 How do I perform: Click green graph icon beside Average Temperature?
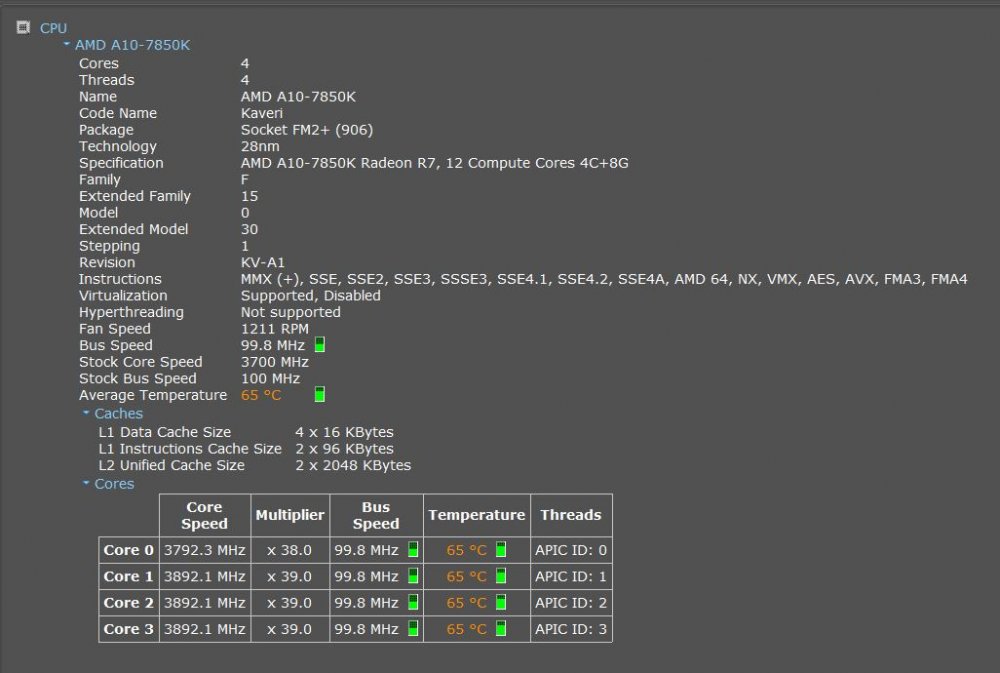tap(320, 395)
